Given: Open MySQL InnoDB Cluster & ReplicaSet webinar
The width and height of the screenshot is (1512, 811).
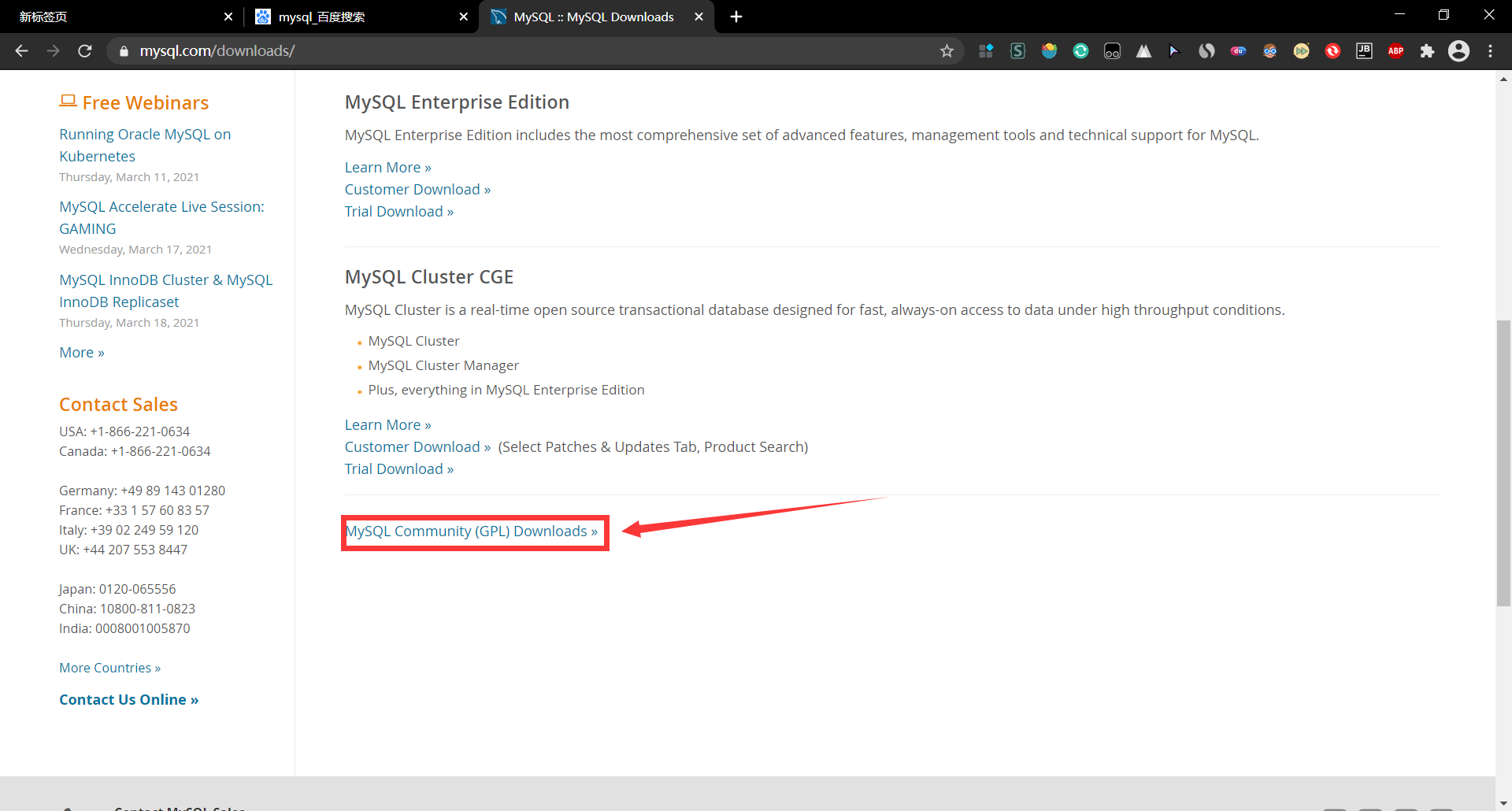Looking at the screenshot, I should [166, 291].
